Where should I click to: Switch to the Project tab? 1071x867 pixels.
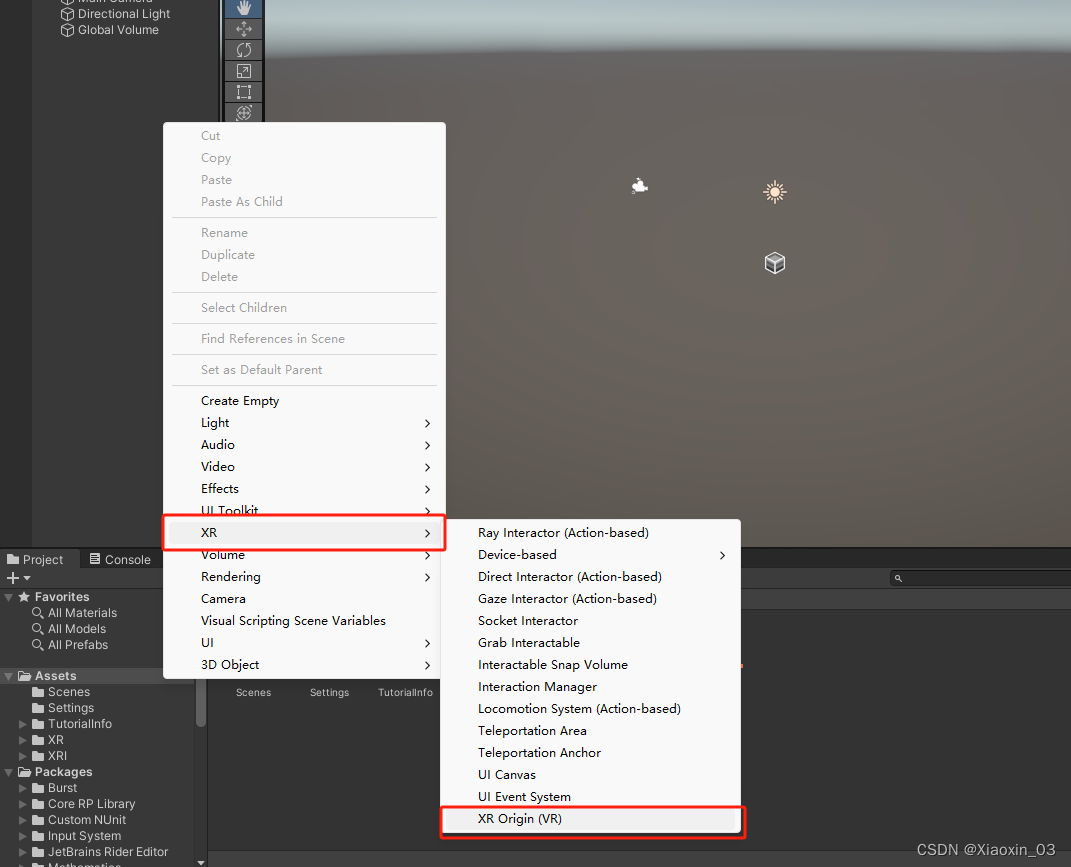(x=40, y=559)
